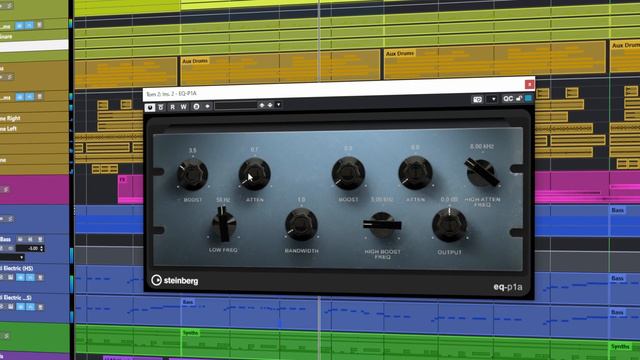640x360 pixels.
Task: Toggle the EQ-P1A plugin activate button
Action: pos(150,107)
